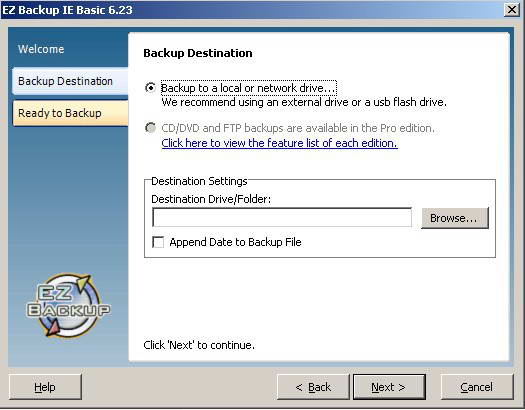Image resolution: width=525 pixels, height=410 pixels.
Task: Select the Backup Destination sidebar step
Action: click(70, 81)
